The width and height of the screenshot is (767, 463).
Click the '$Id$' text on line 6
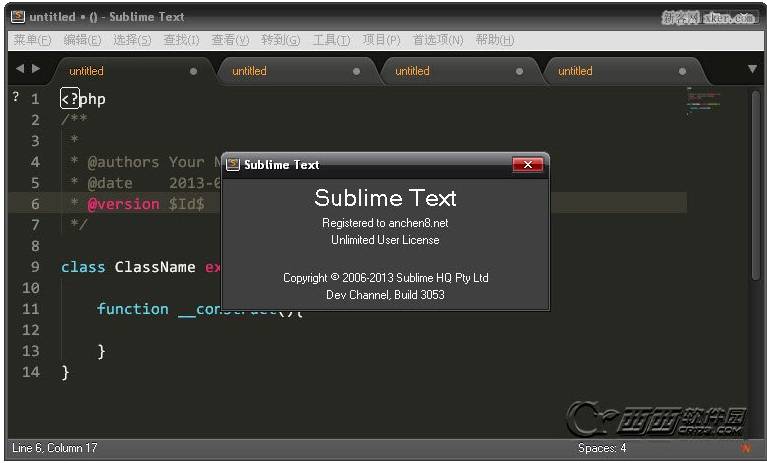[x=186, y=204]
